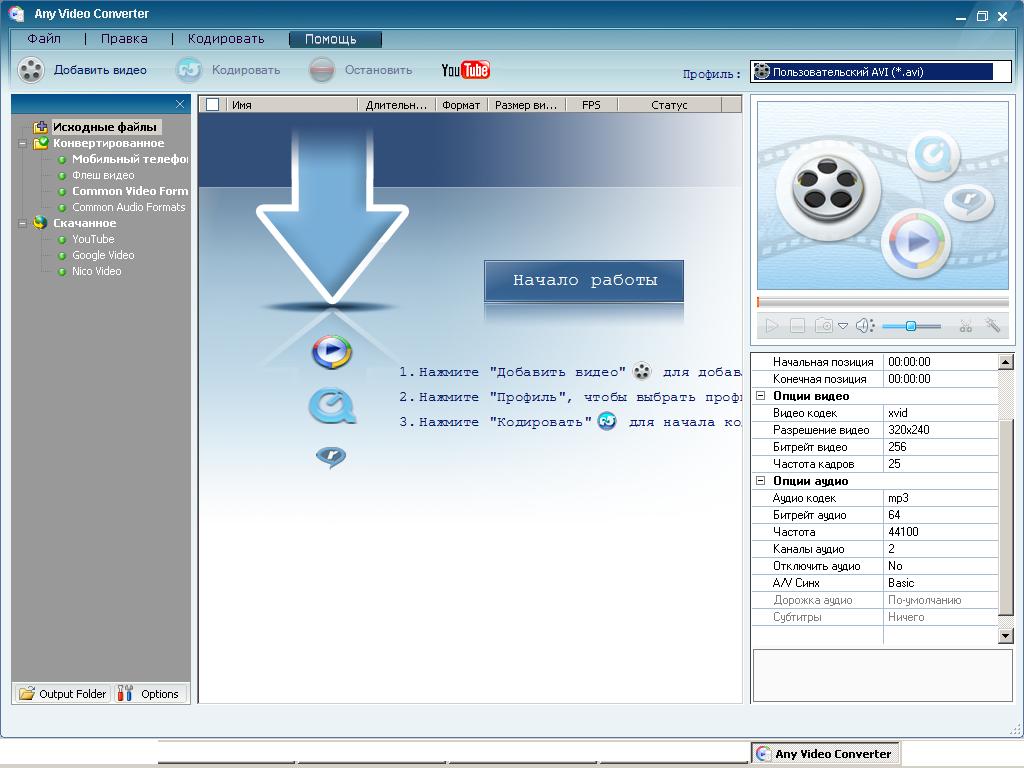This screenshot has height=768, width=1024.
Task: Click the Частота value 44100
Action: point(940,532)
